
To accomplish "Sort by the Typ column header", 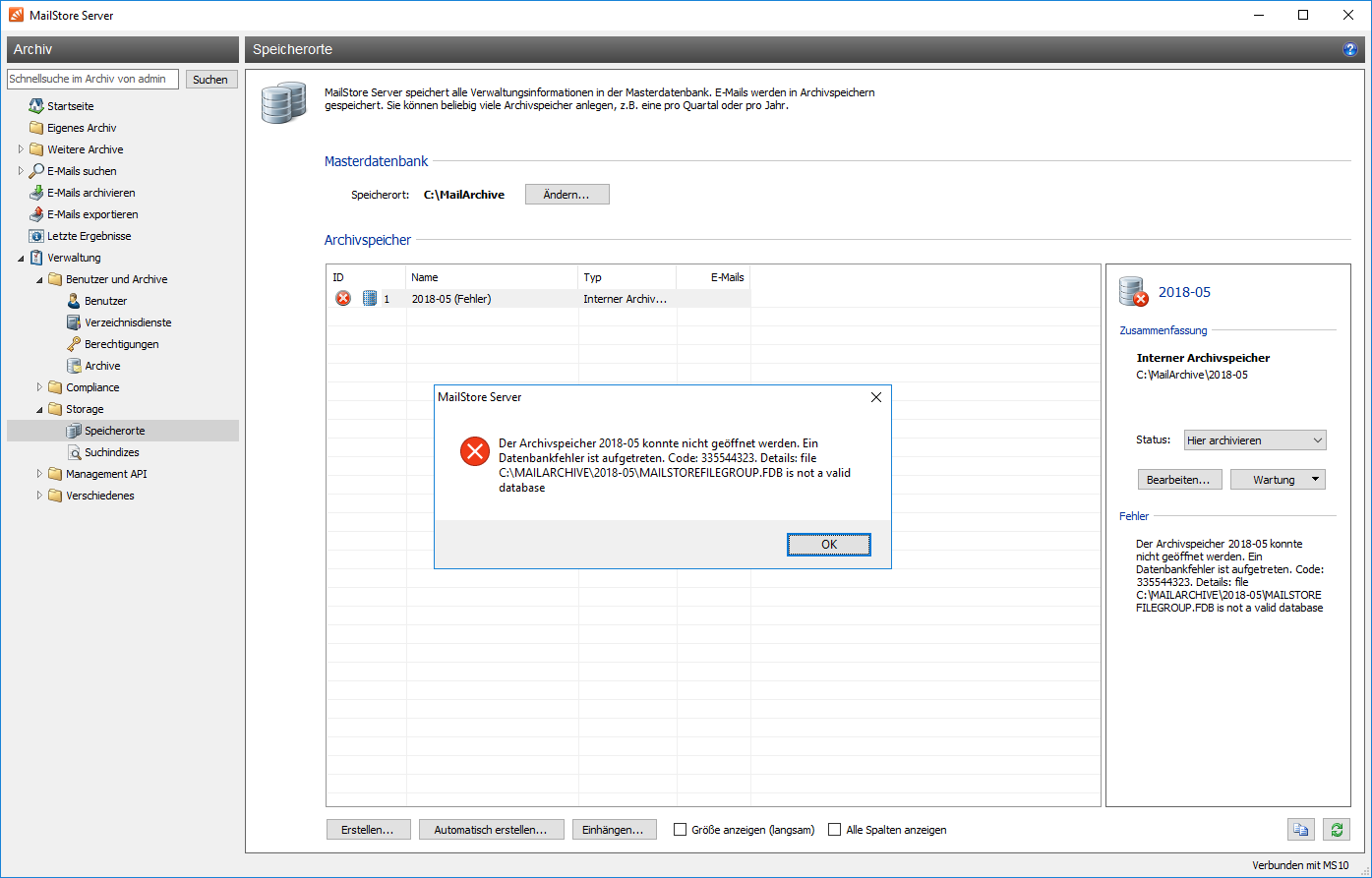I will point(627,277).
